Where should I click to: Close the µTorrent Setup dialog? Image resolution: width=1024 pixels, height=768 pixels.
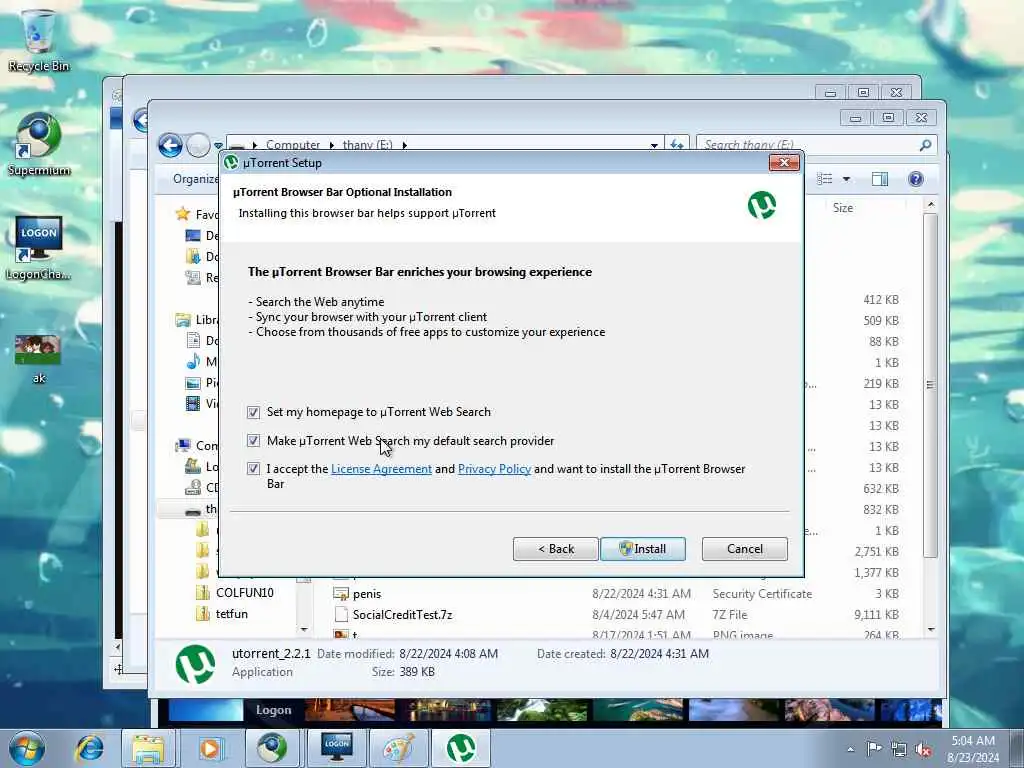pos(784,163)
